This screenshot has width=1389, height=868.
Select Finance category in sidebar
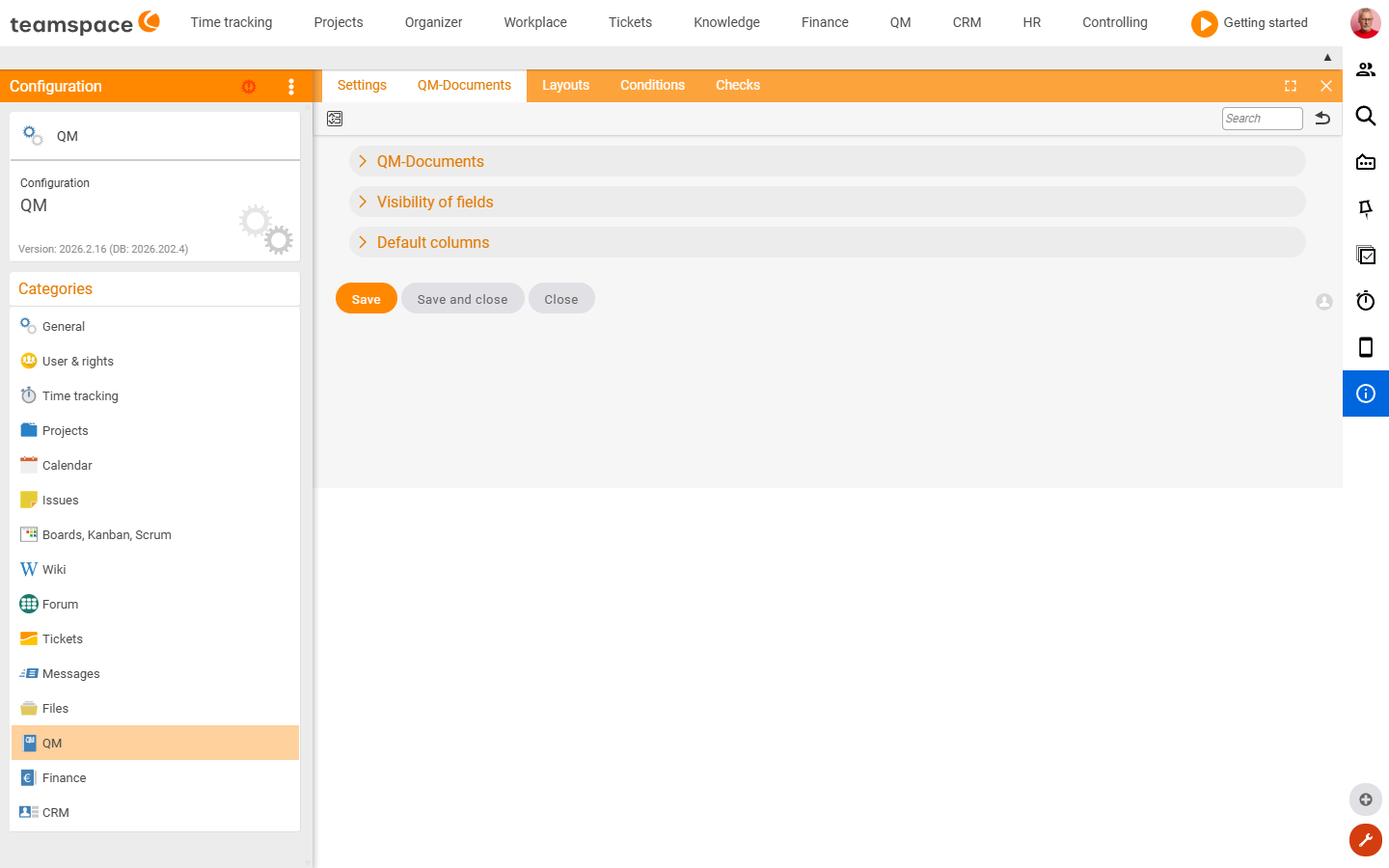[155, 777]
